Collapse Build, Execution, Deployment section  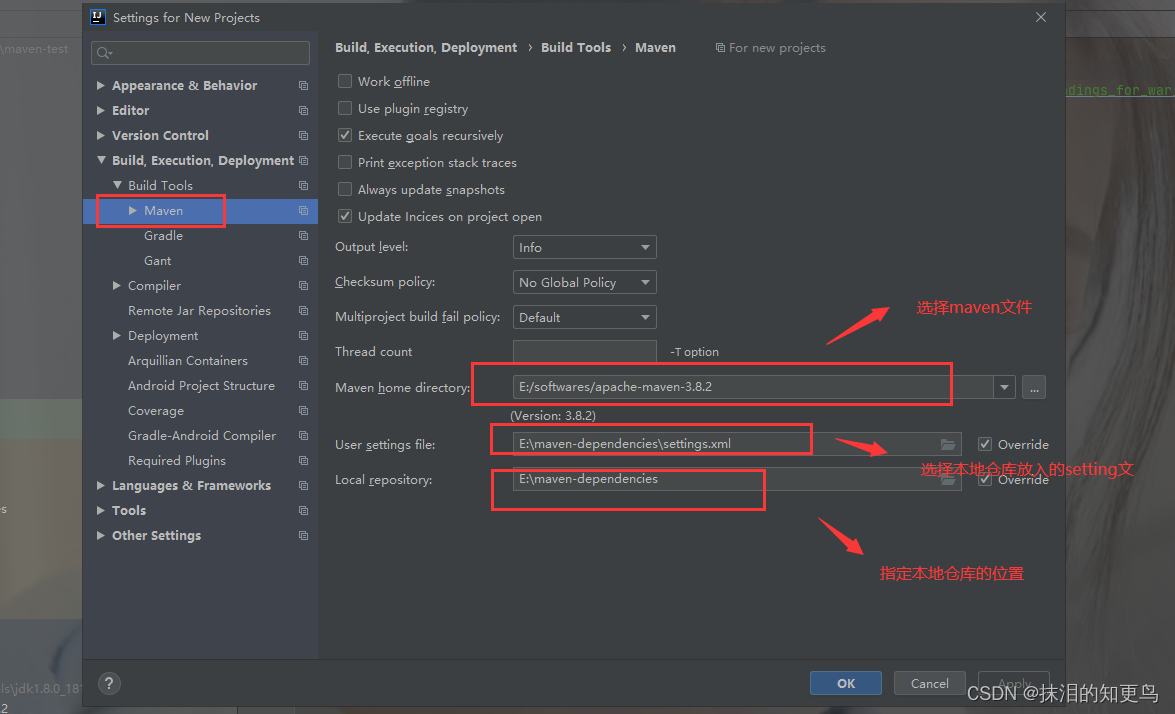pyautogui.click(x=100, y=160)
